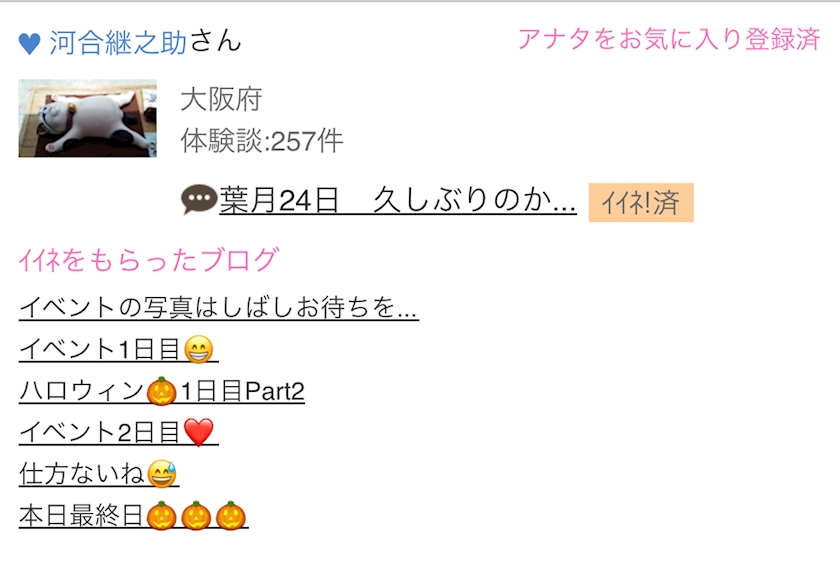This screenshot has height=569, width=840.
Task: Click the sweating smile emoji
Action: (x=162, y=474)
